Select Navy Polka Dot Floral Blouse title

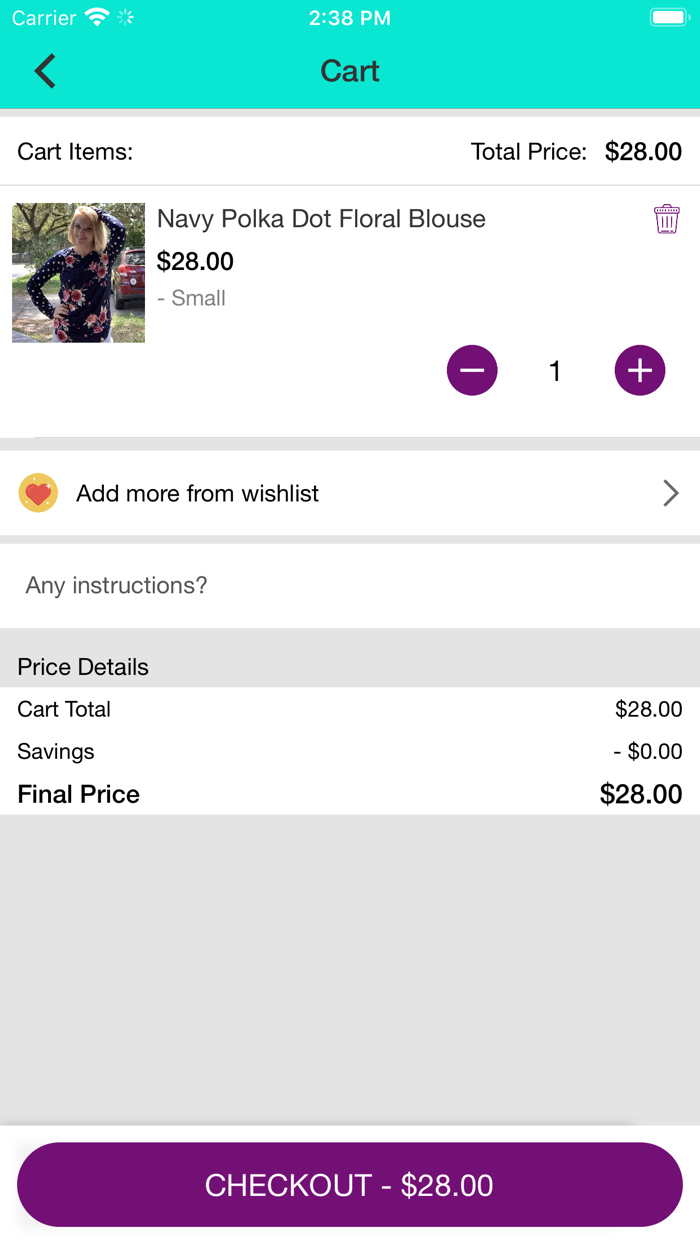tap(321, 219)
